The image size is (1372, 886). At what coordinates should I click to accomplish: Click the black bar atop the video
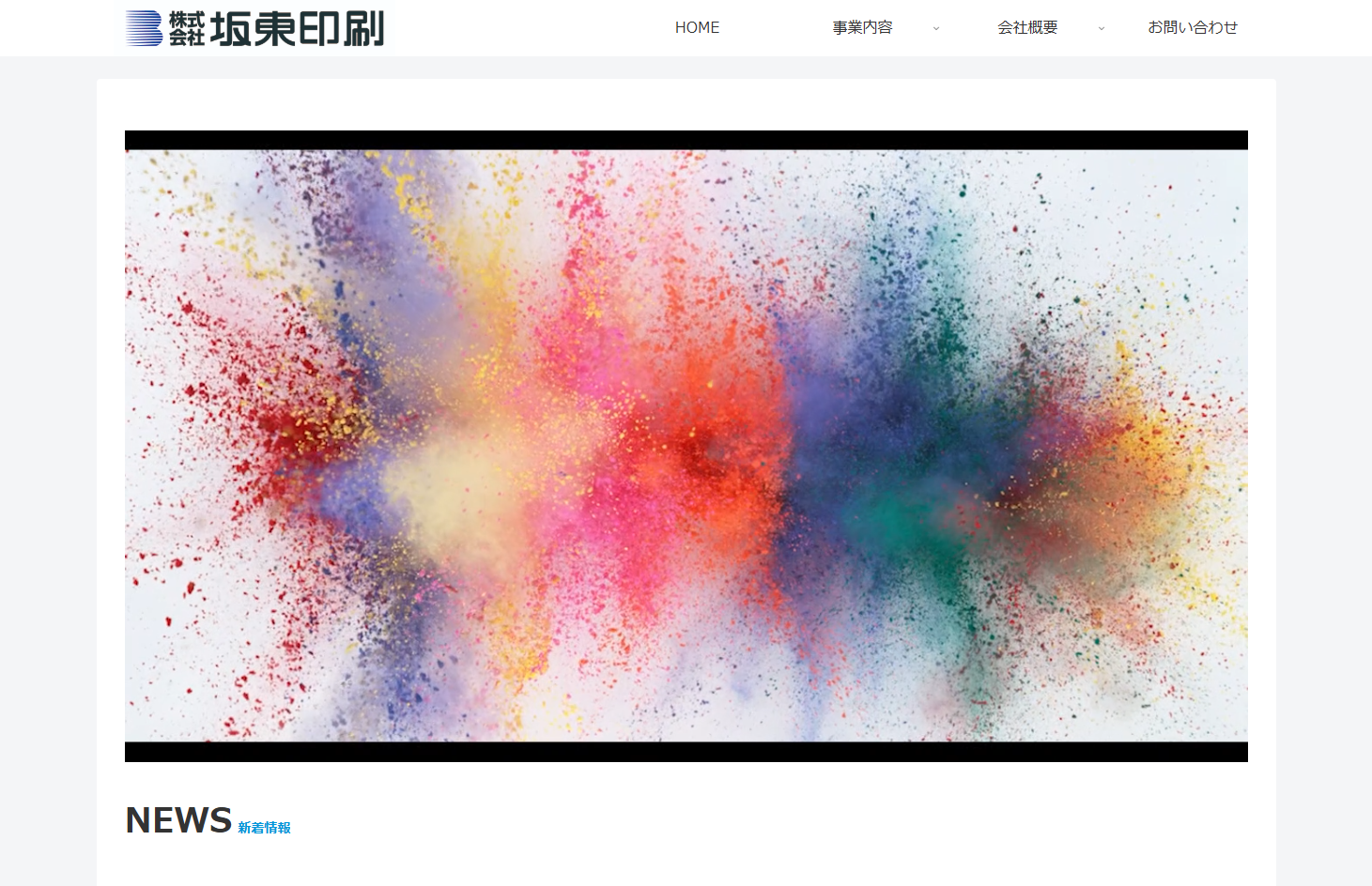click(686, 140)
